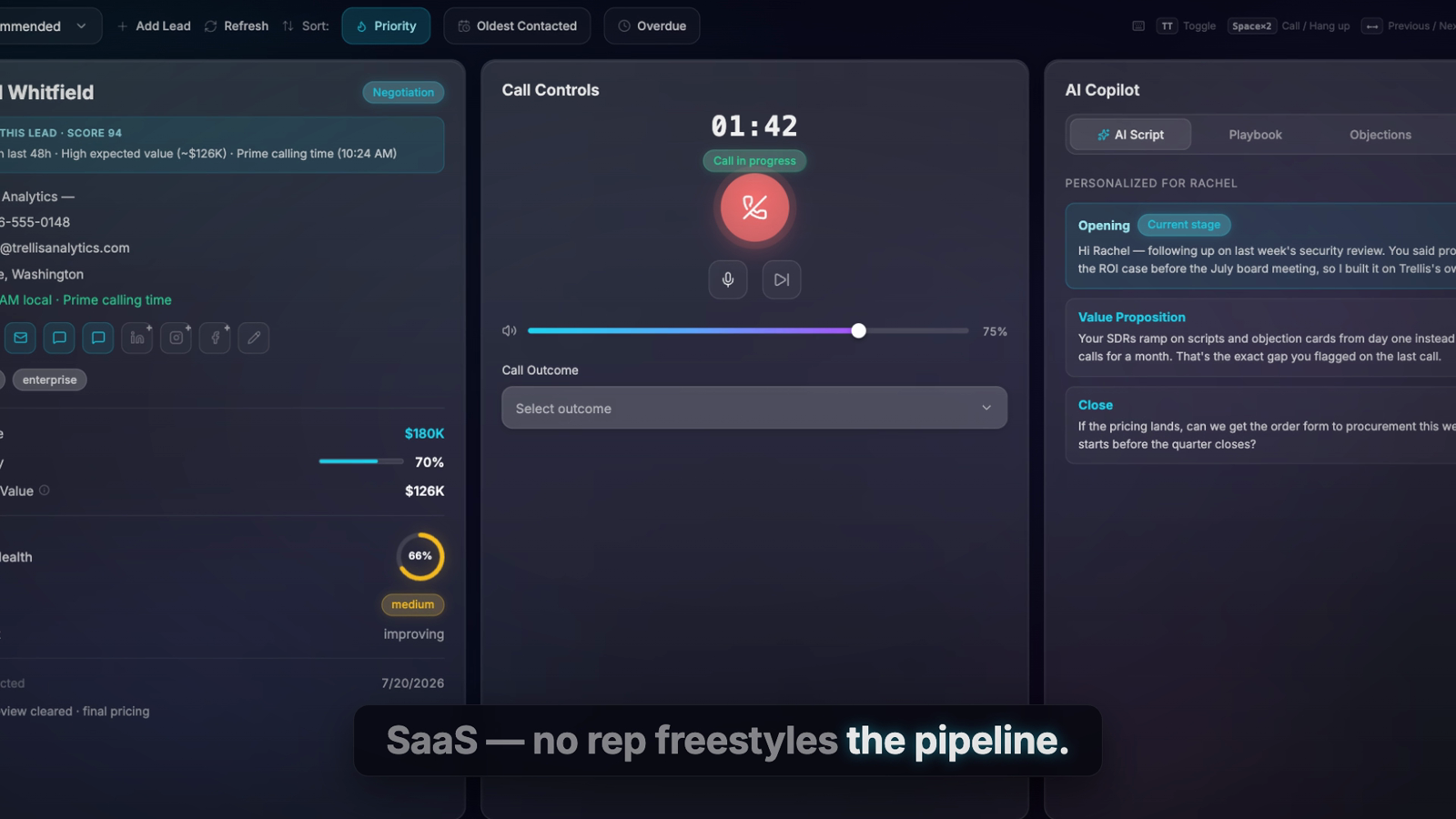Send email via the envelope icon
1456x819 pixels.
(21, 338)
